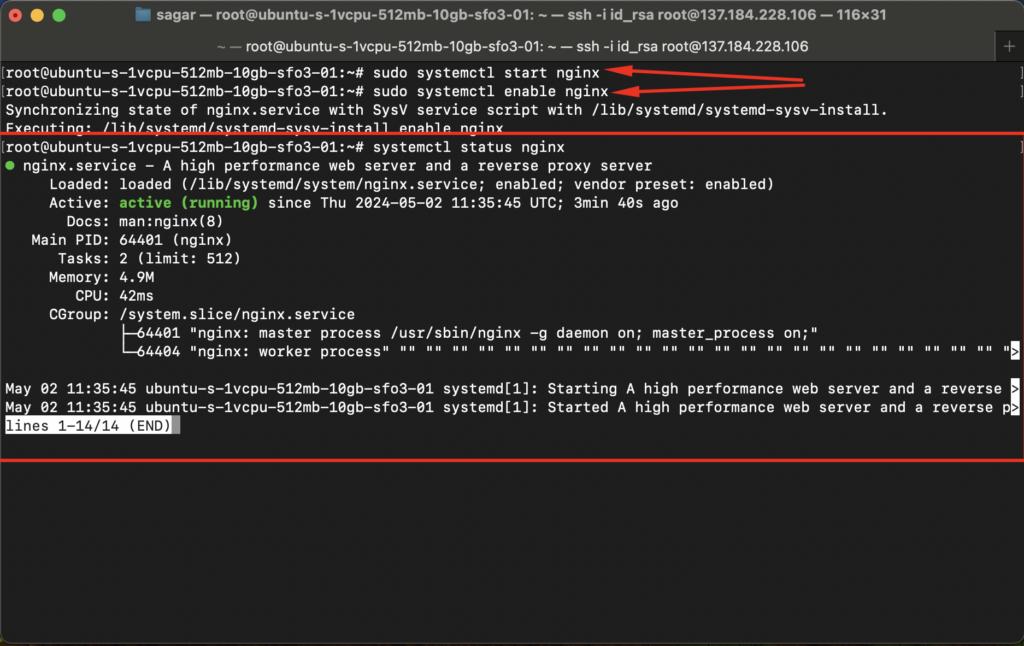Click the truncation arrow after worker process line
1024x646 pixels.
click(1014, 351)
